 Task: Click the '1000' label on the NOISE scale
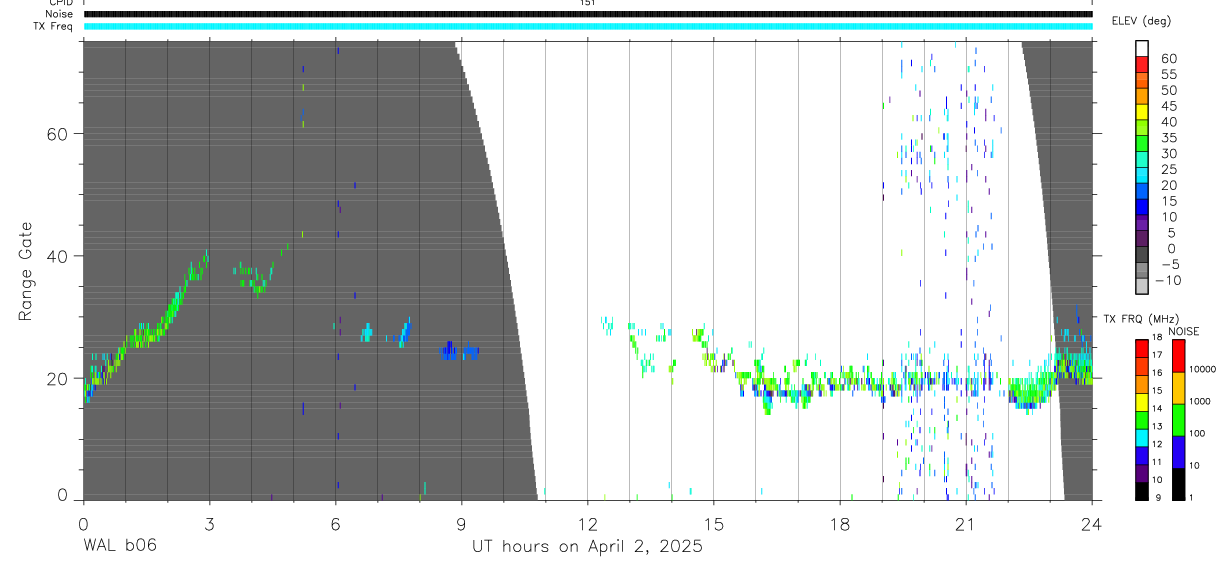1200,401
